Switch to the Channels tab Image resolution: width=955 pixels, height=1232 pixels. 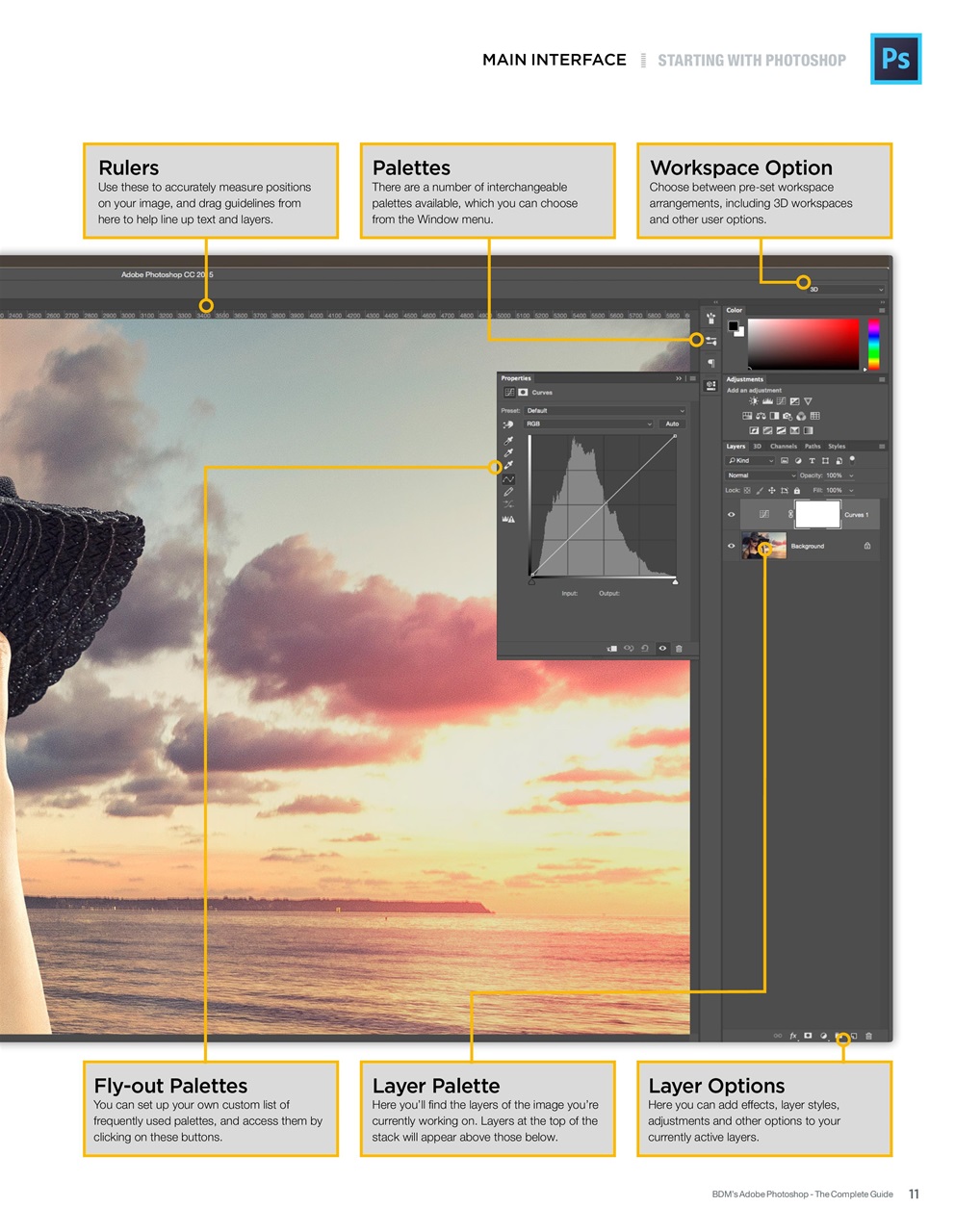(784, 446)
